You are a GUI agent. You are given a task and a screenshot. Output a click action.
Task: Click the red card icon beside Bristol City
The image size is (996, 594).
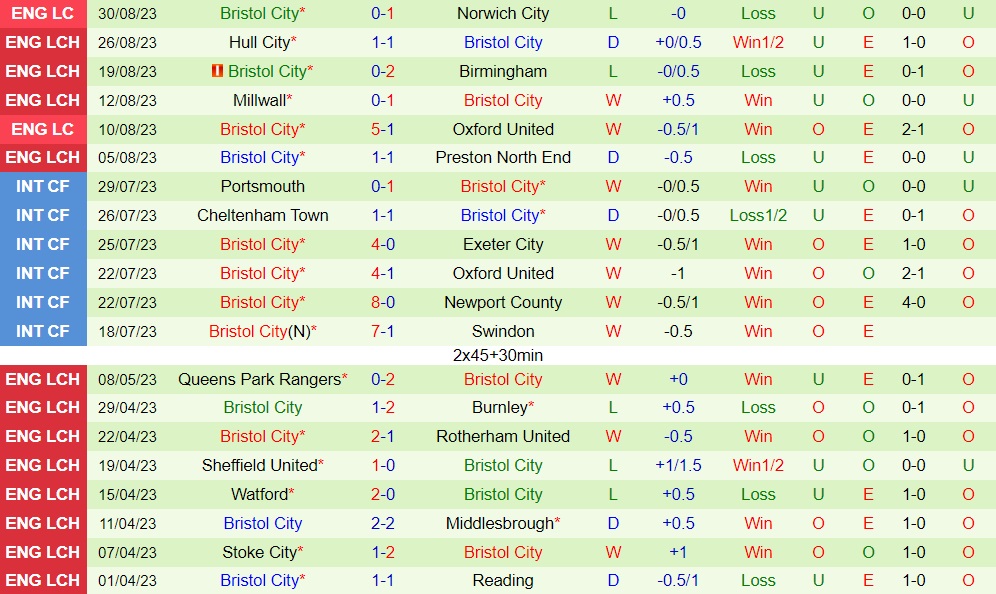point(218,72)
